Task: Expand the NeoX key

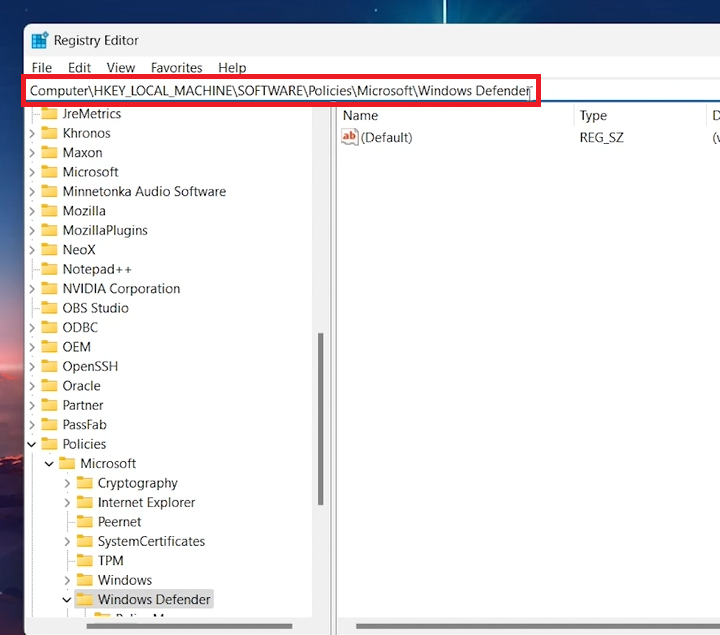Action: coord(32,250)
